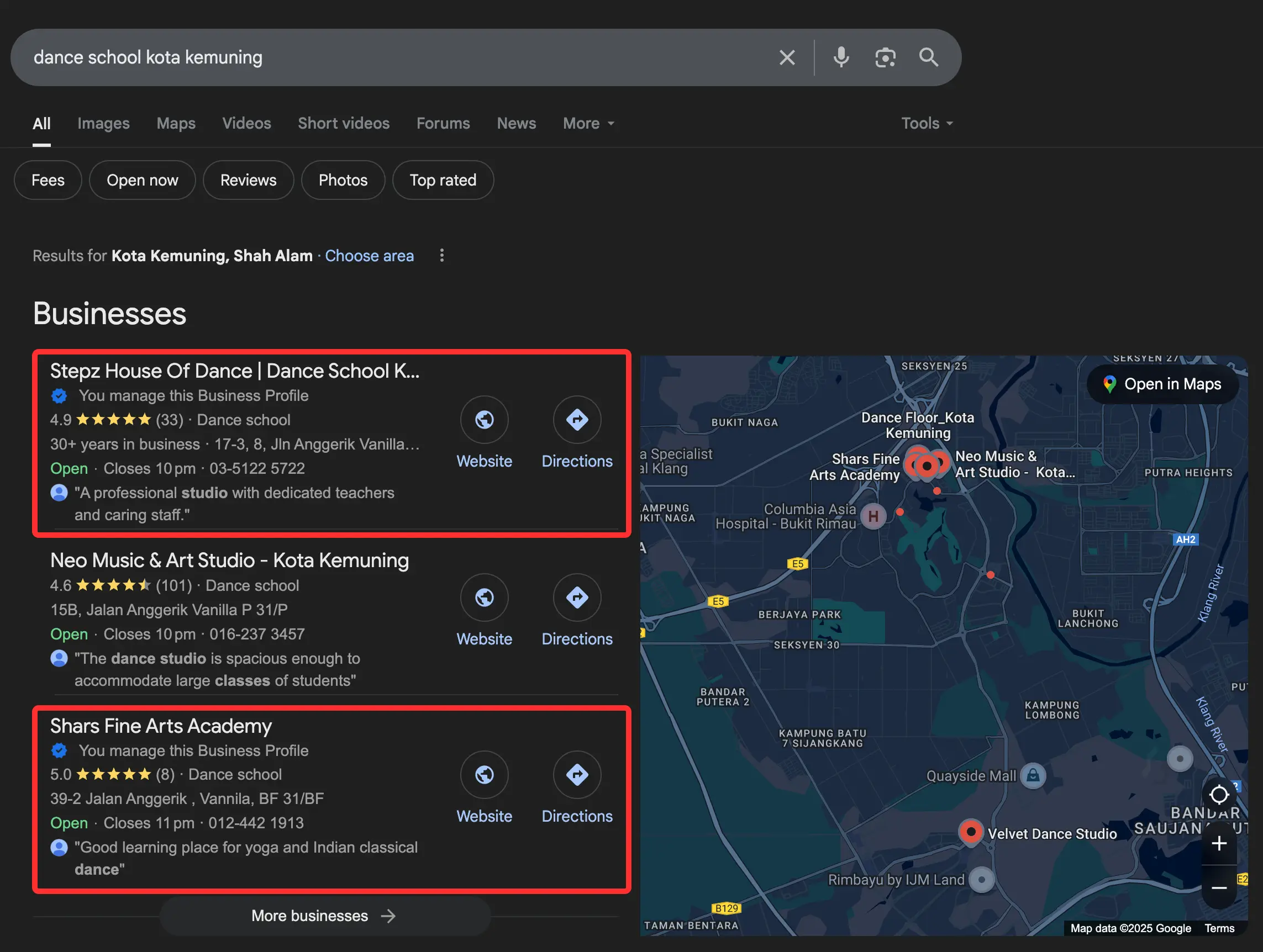Image resolution: width=1263 pixels, height=952 pixels.
Task: Click Dance Floor_Kota Kemuning map label
Action: 917,425
